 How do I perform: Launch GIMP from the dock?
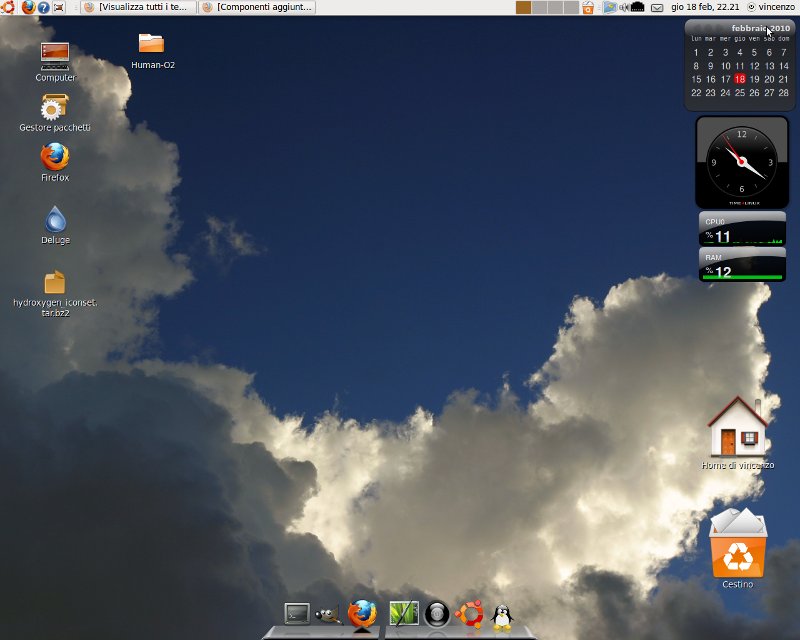point(328,614)
